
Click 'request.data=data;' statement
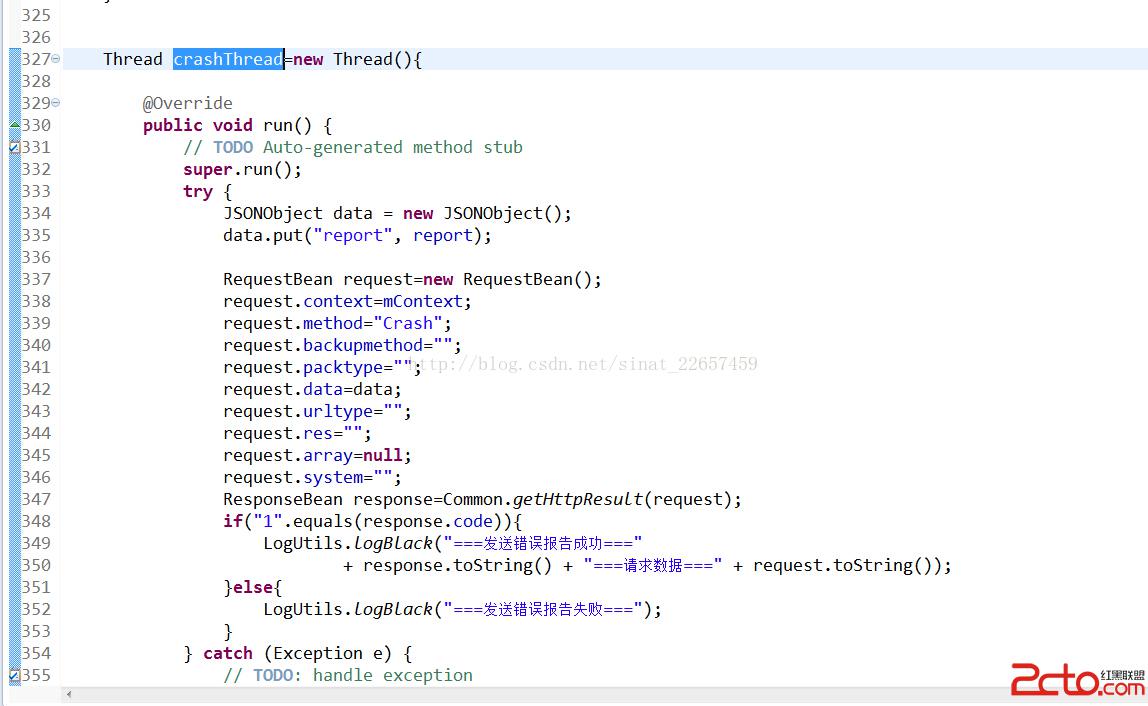(x=313, y=389)
